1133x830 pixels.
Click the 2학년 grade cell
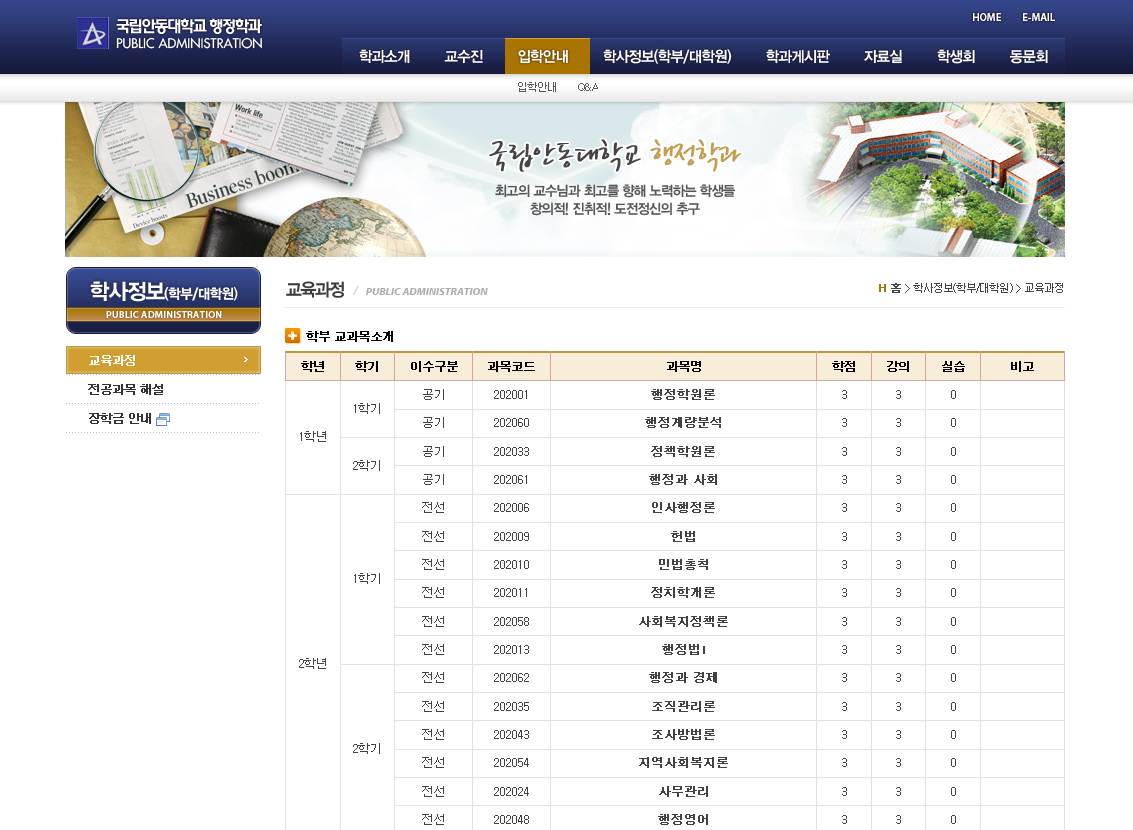[x=313, y=663]
